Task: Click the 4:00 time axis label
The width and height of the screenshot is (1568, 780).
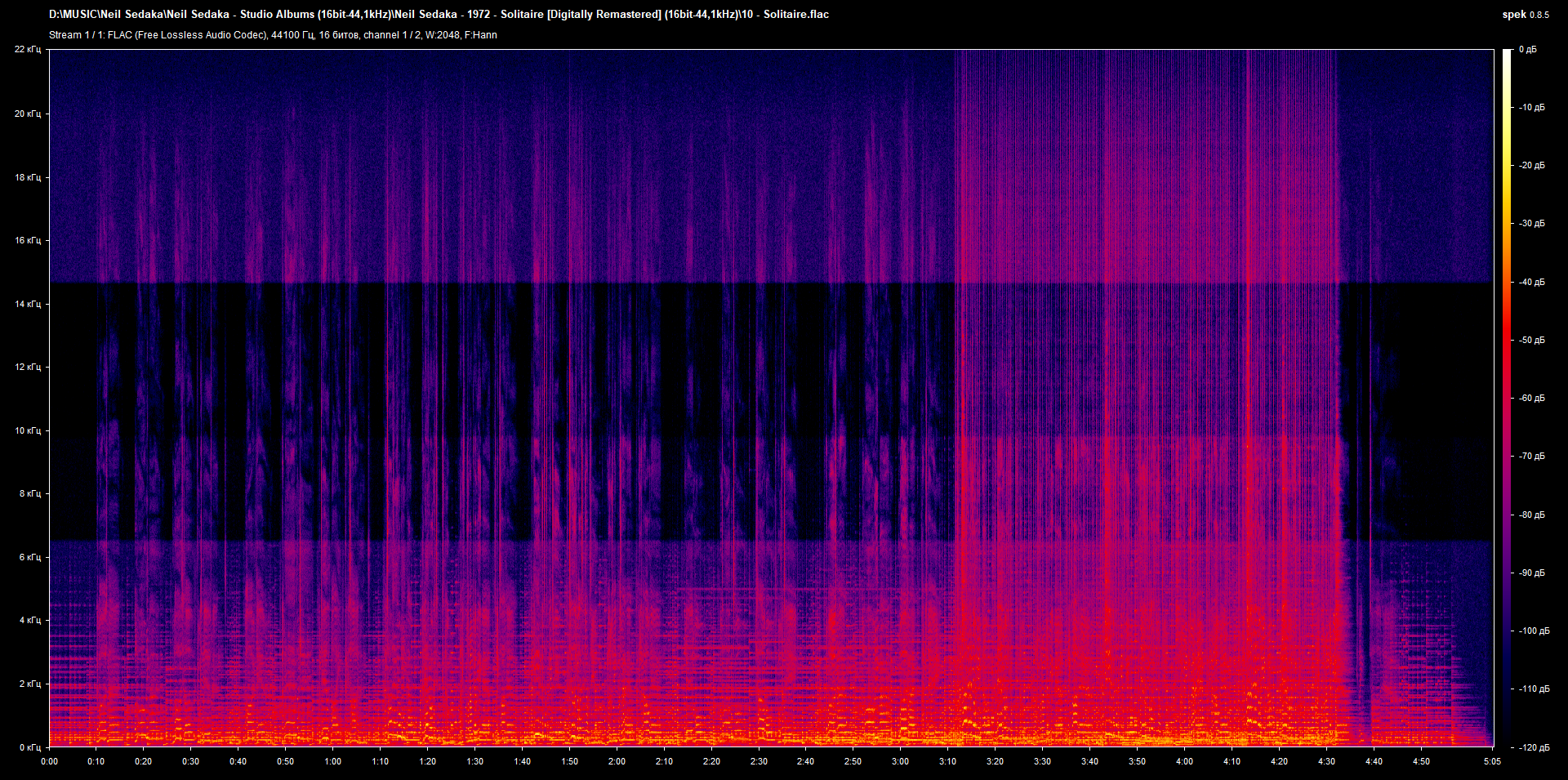Action: coord(1184,761)
